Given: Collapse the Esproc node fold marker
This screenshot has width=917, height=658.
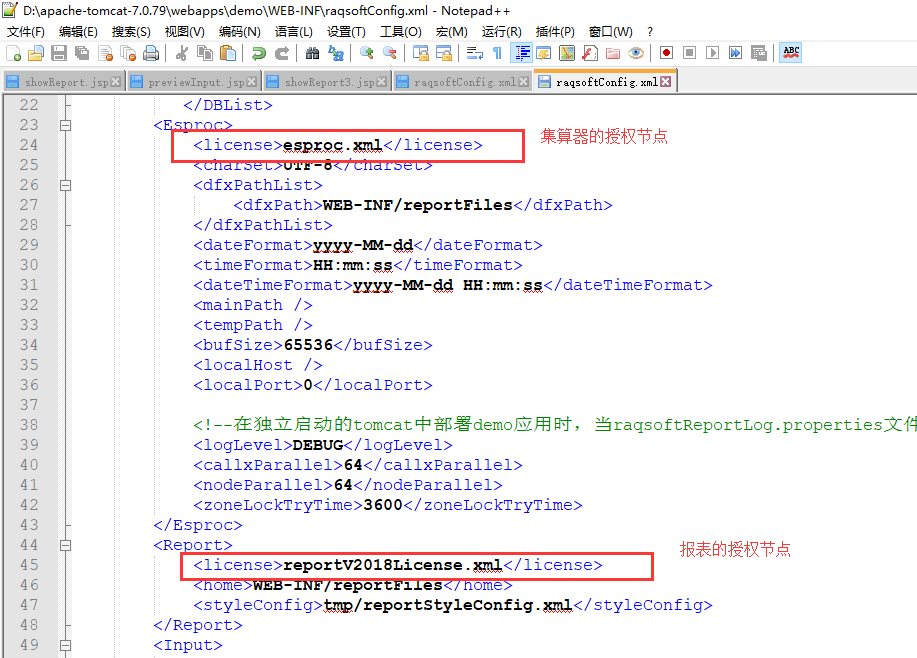Looking at the screenshot, I should point(66,125).
